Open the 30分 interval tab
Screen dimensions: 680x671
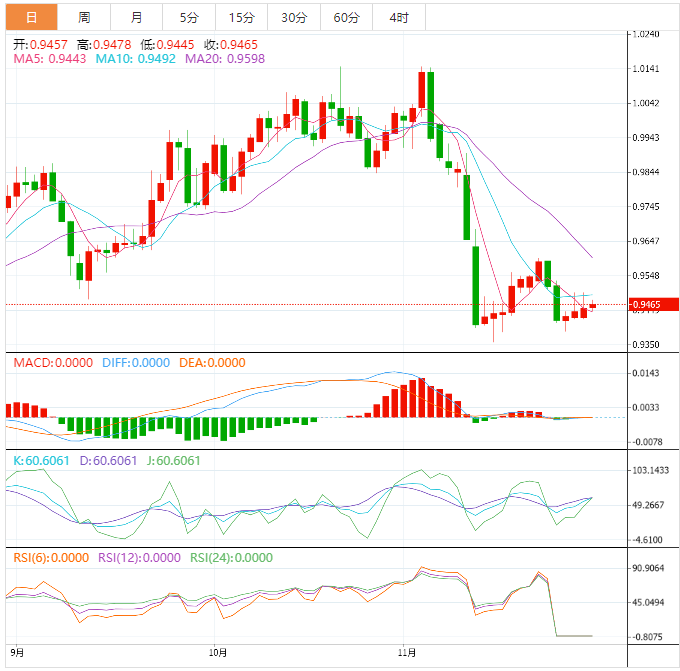click(x=294, y=17)
